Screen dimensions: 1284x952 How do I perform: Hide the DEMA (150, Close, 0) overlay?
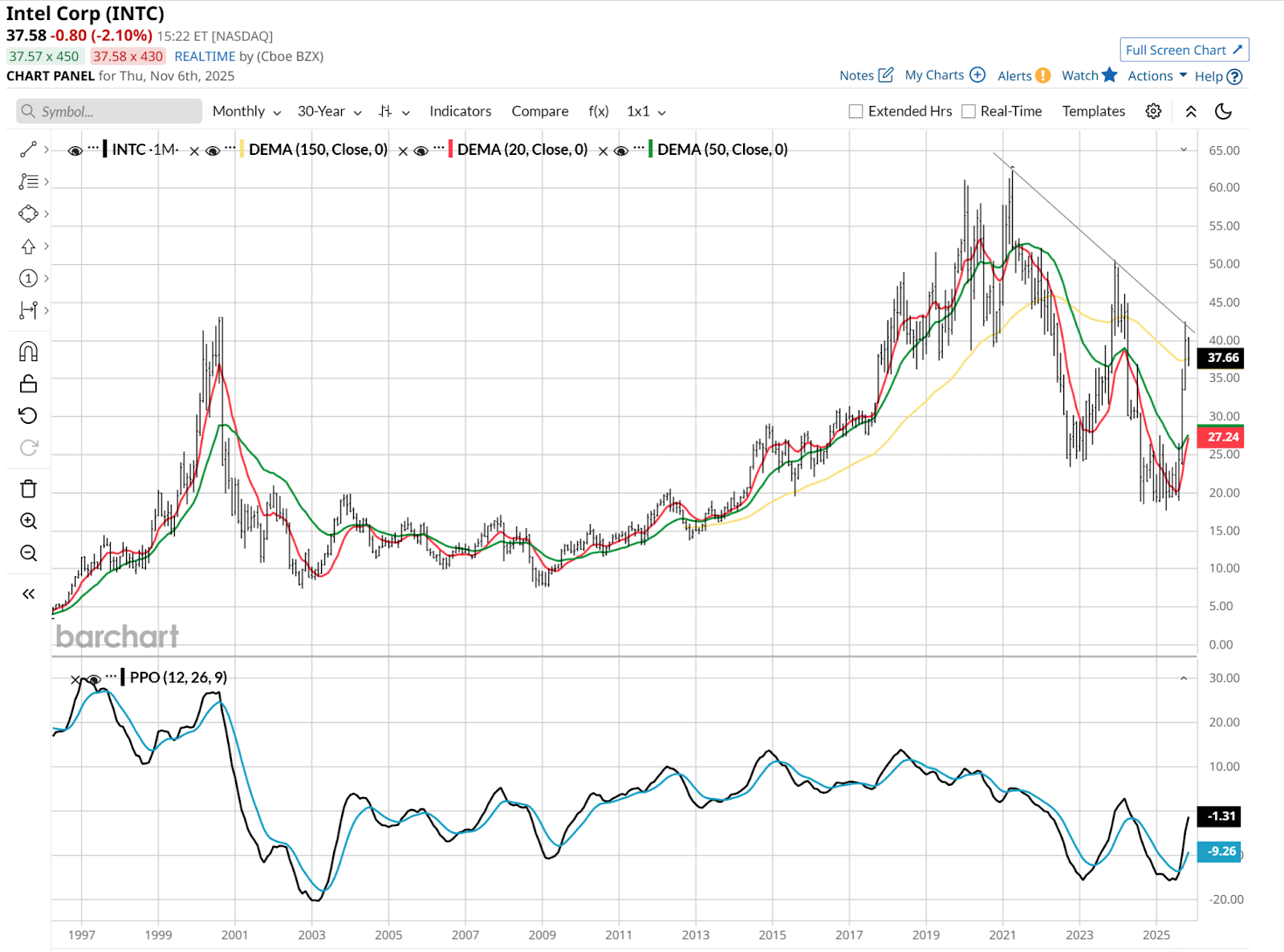213,150
